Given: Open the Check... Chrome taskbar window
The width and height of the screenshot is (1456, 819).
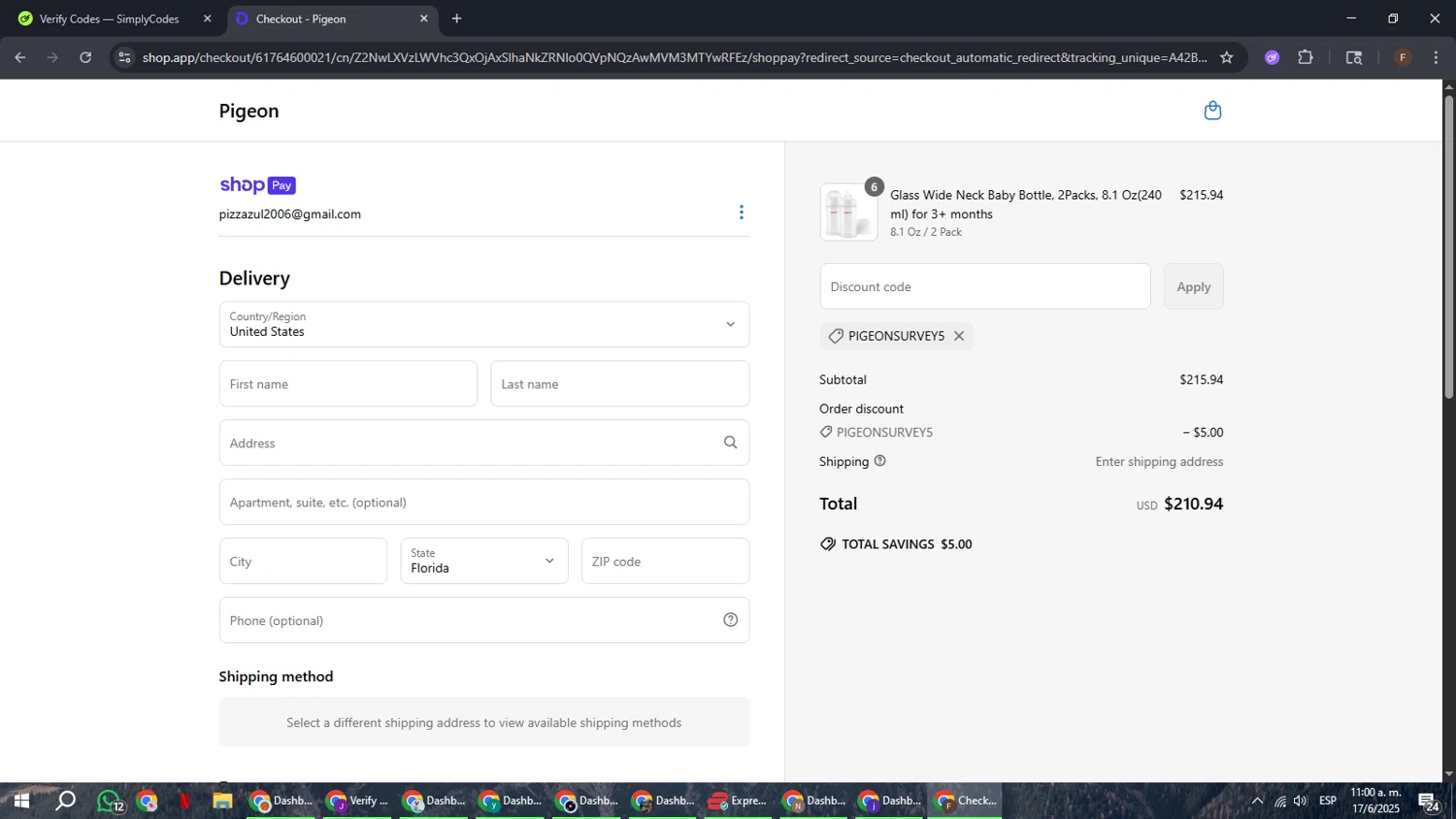Looking at the screenshot, I should (x=966, y=802).
